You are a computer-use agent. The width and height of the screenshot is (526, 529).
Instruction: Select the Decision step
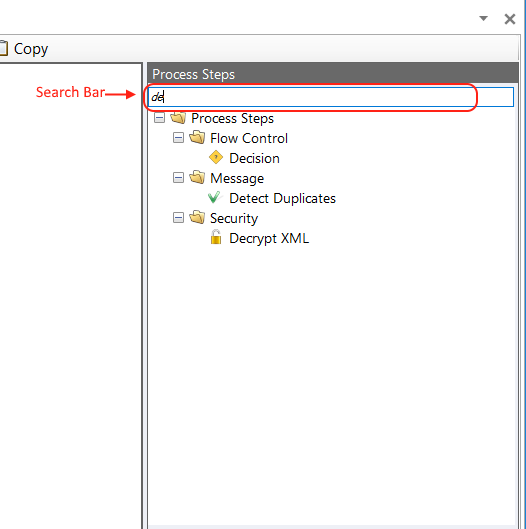coord(254,158)
